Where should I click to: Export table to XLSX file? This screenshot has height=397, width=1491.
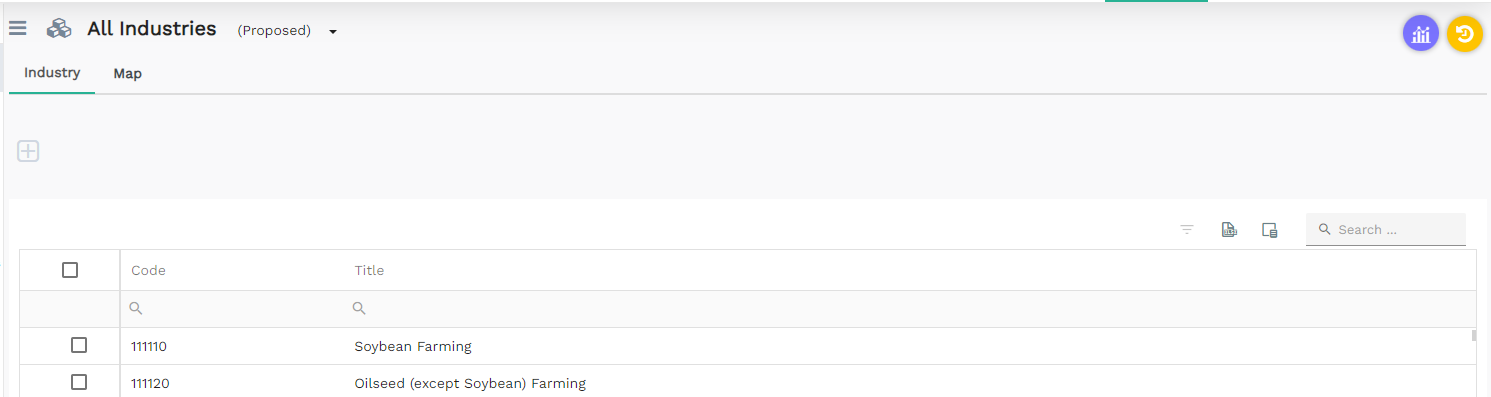pyautogui.click(x=1229, y=230)
